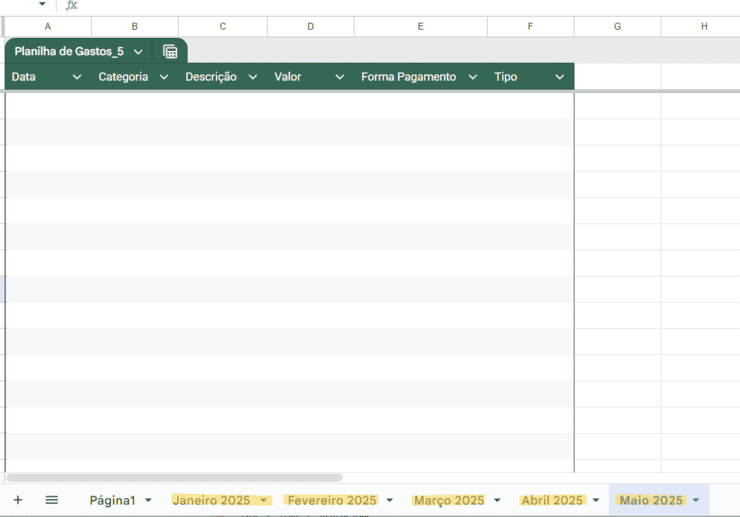This screenshot has height=517, width=740.
Task: Select column G header
Action: click(617, 26)
